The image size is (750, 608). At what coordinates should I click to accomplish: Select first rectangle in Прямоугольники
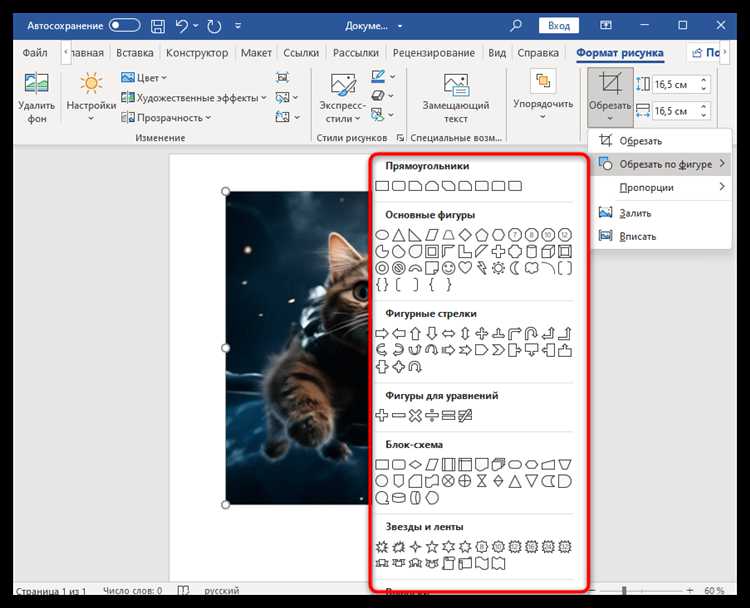(x=382, y=186)
